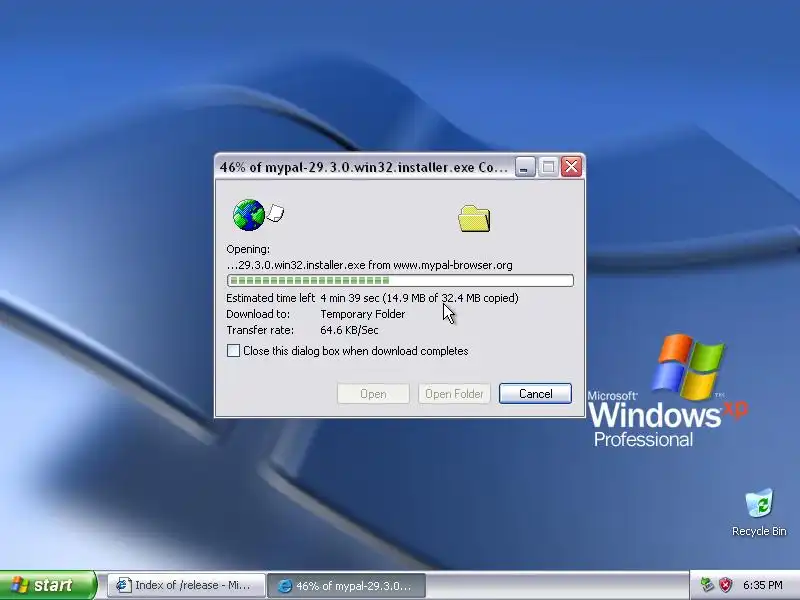800x600 pixels.
Task: Click the globe icon in download dialog
Action: 248,215
